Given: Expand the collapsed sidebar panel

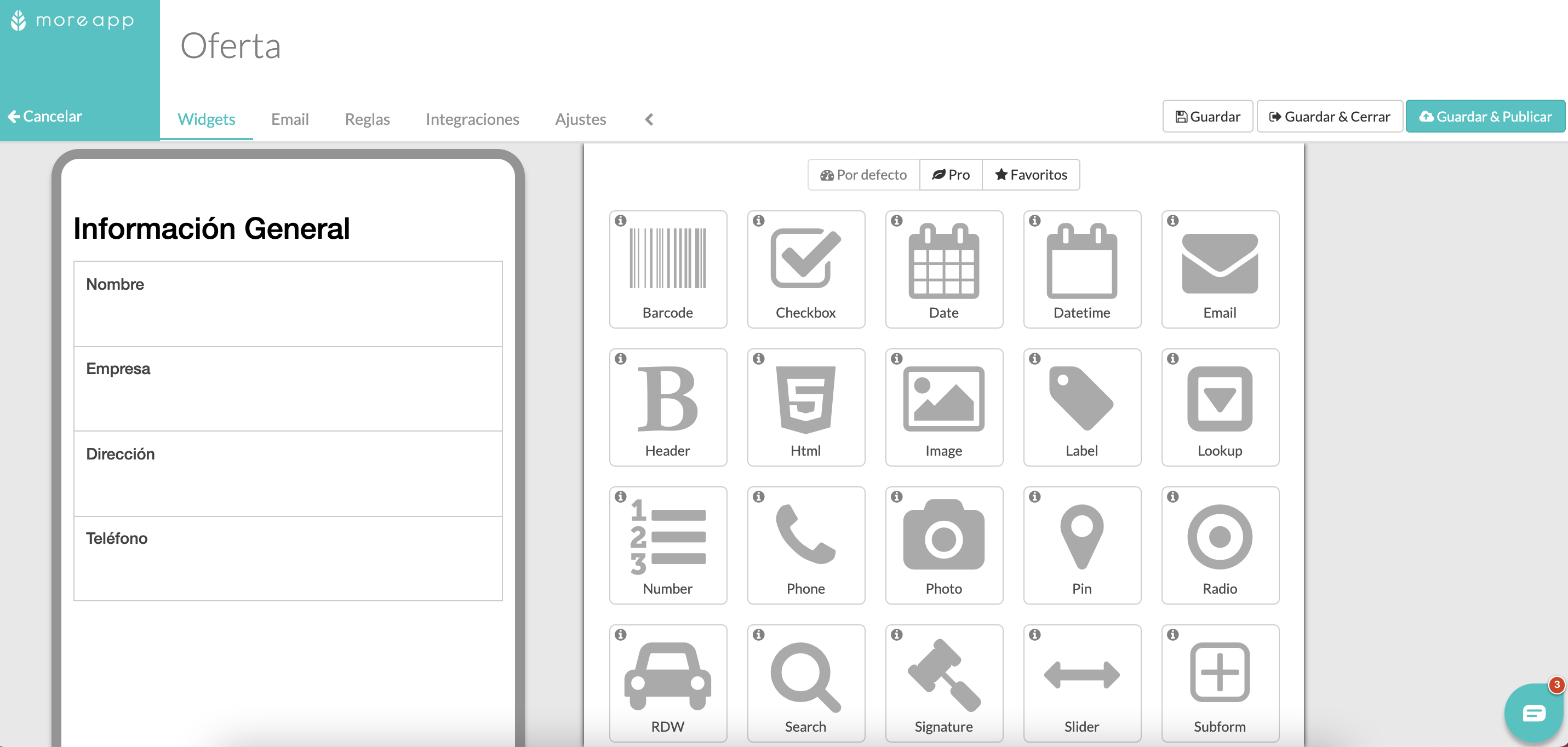Looking at the screenshot, I should [648, 119].
